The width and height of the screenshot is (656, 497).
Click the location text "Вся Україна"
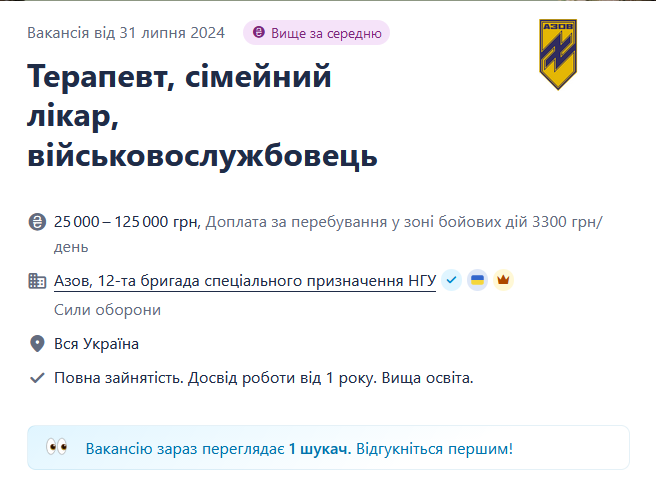(x=96, y=344)
